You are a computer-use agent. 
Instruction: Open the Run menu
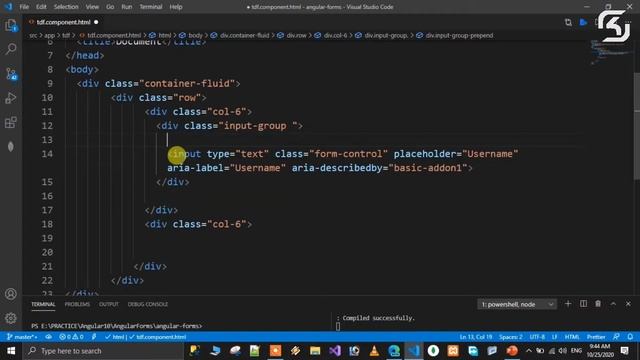[x=127, y=7]
